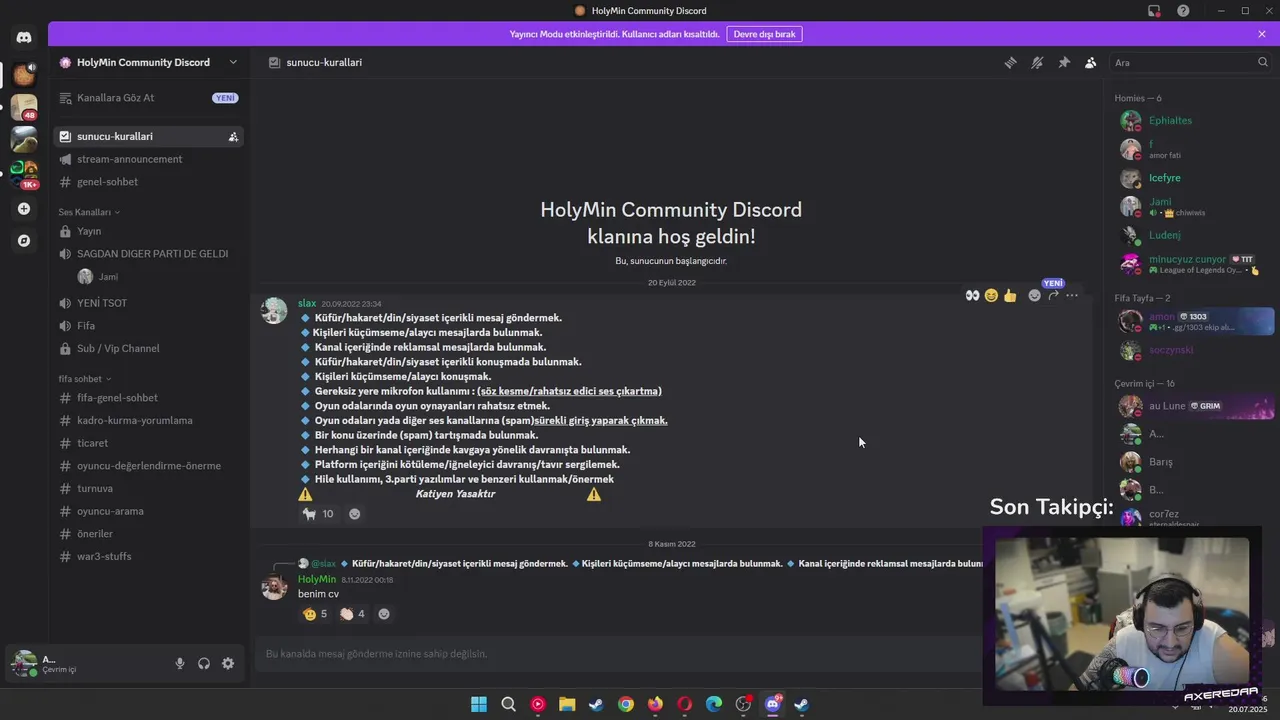1280x720 pixels.
Task: Dismiss the streamer mode banner
Action: tap(1262, 34)
